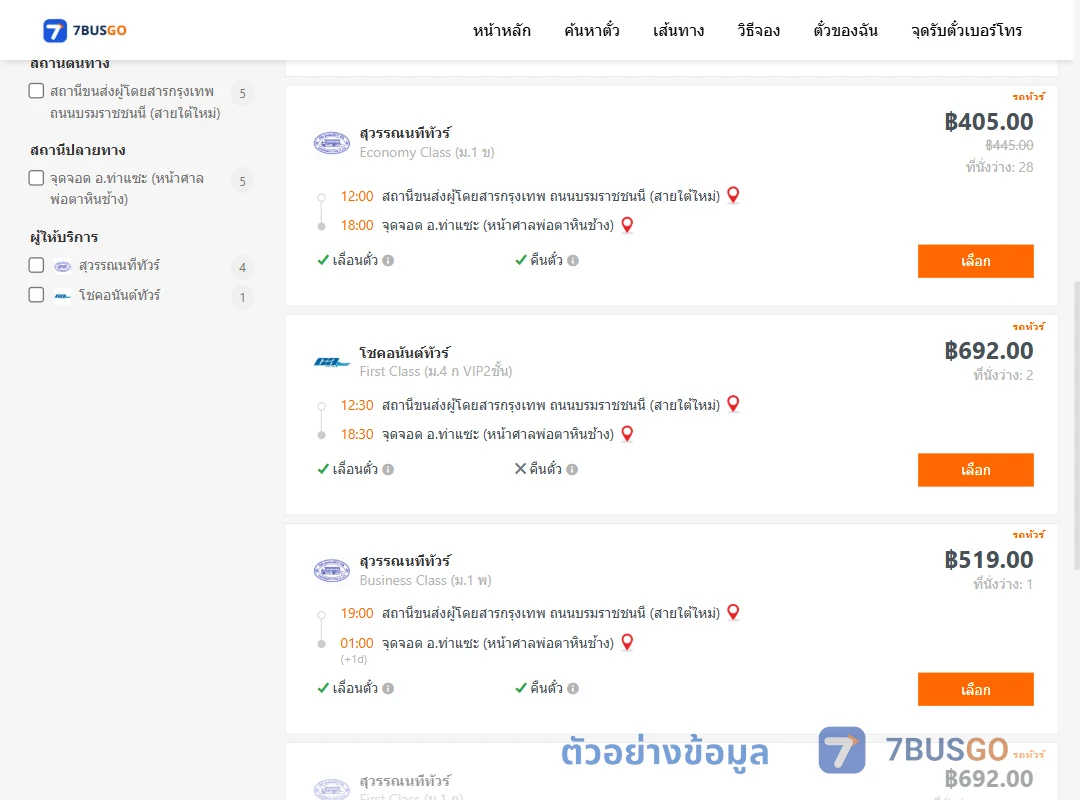Viewport: 1080px width, 800px height.
Task: Filter by operator สุวรรณนทีทัวร์ checkbox
Action: coord(37,265)
